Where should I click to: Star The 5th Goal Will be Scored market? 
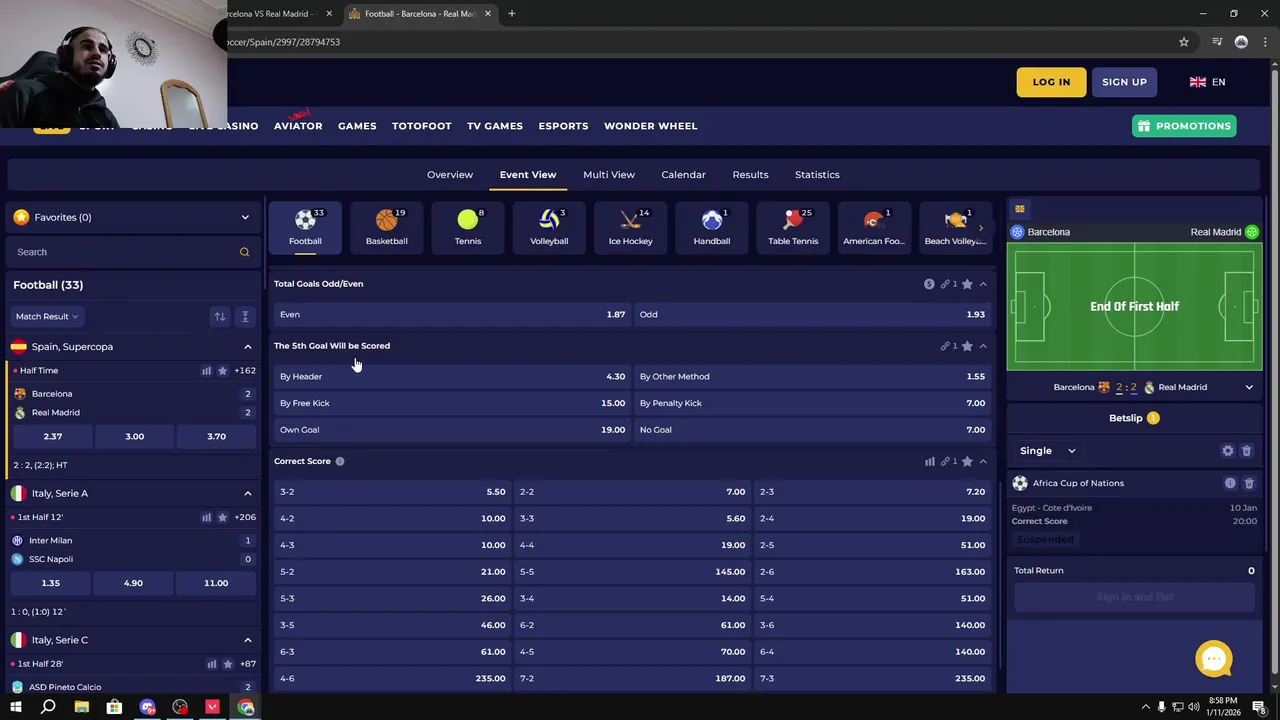pos(967,346)
